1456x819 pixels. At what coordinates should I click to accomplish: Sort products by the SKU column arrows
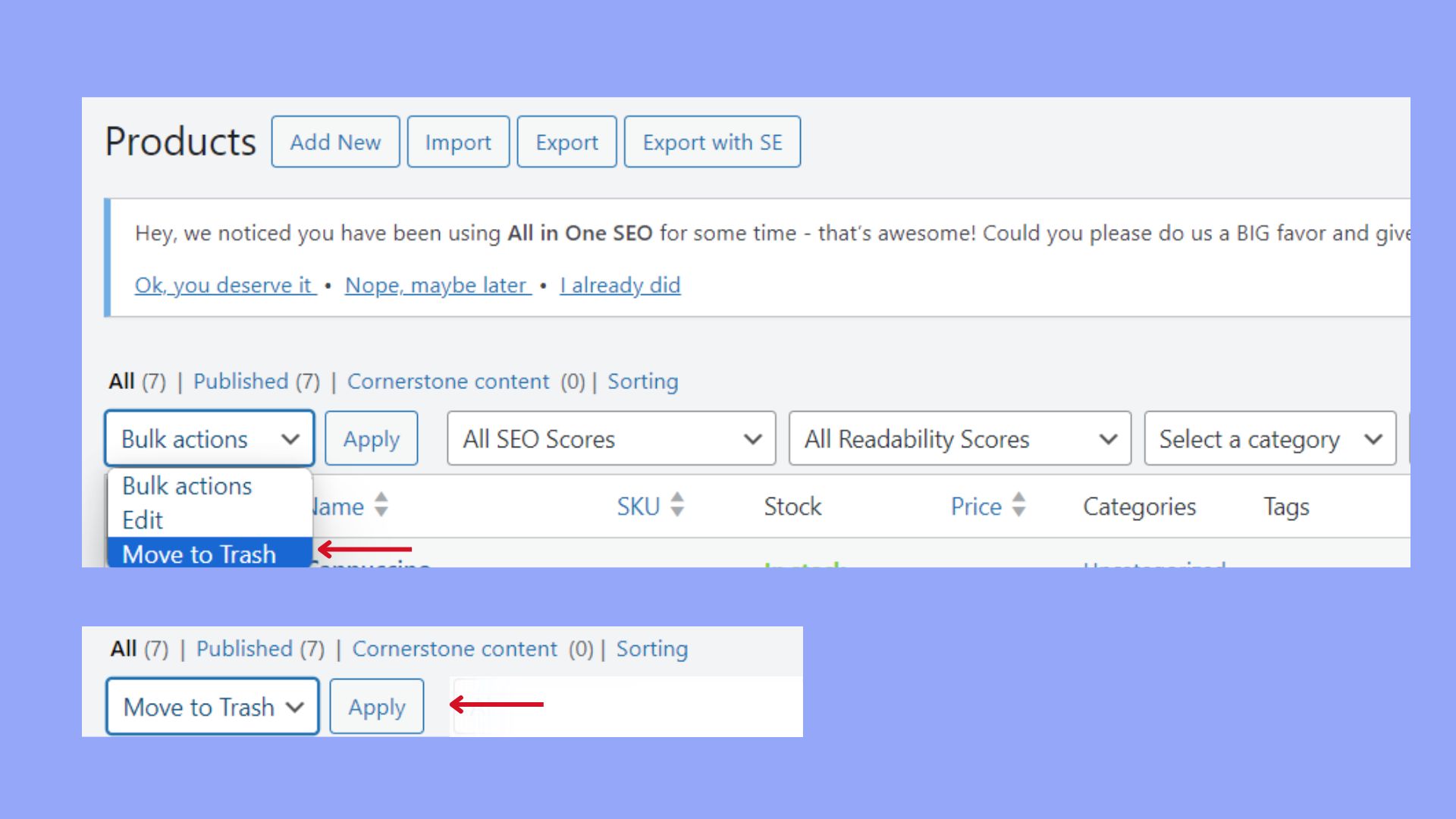(x=677, y=506)
